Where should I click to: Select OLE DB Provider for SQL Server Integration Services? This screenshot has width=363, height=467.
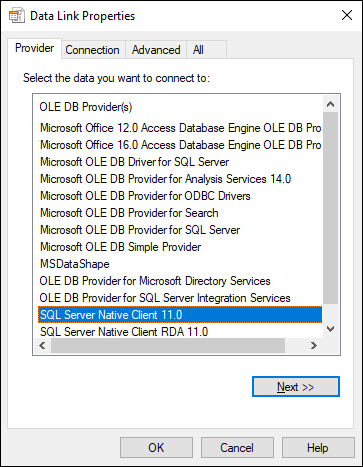[x=180, y=298]
